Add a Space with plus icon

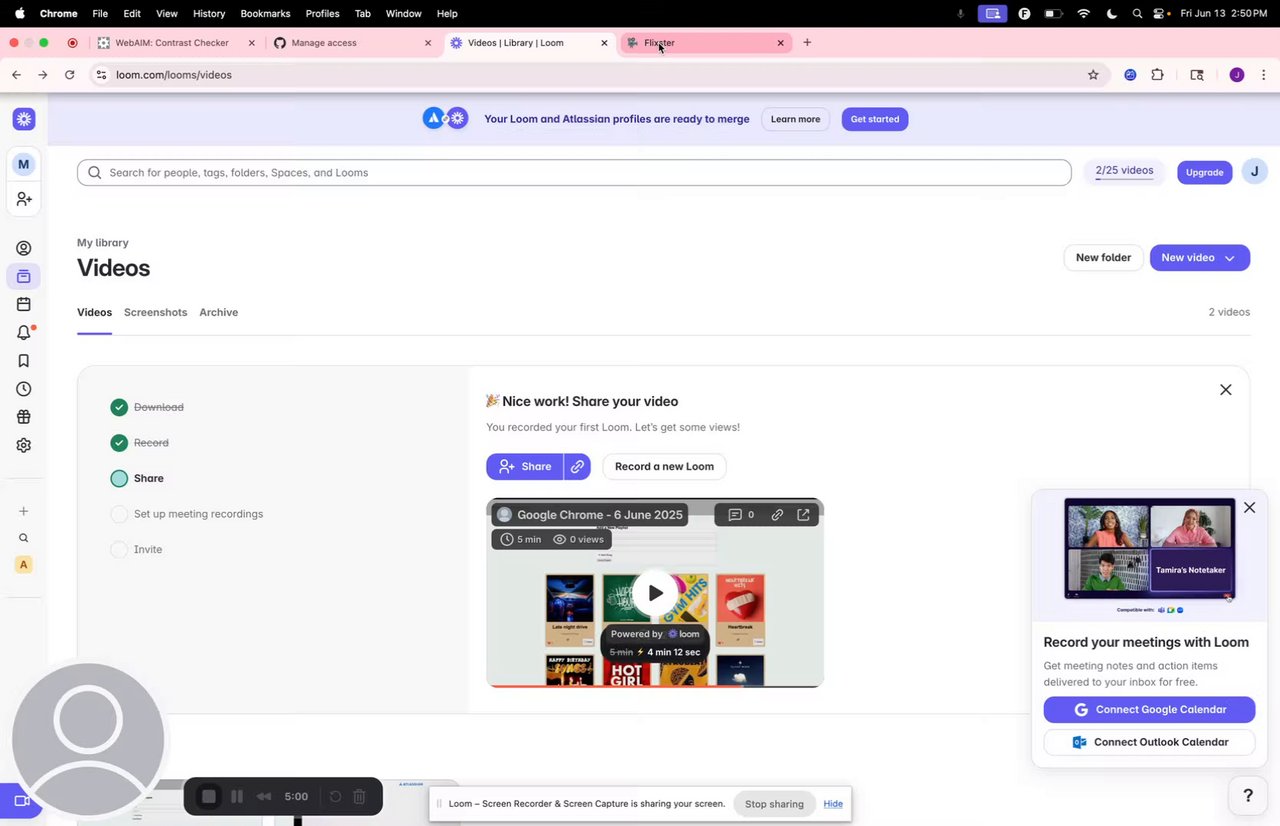(x=24, y=511)
